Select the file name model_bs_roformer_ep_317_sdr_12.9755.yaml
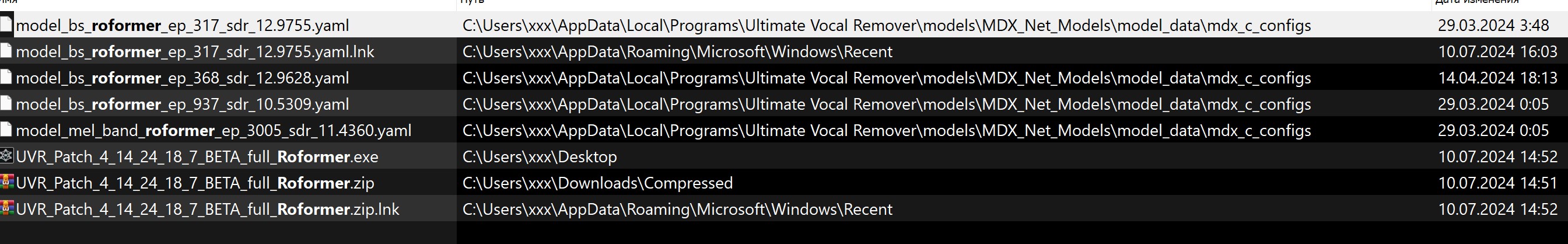1568x244 pixels. (183, 26)
